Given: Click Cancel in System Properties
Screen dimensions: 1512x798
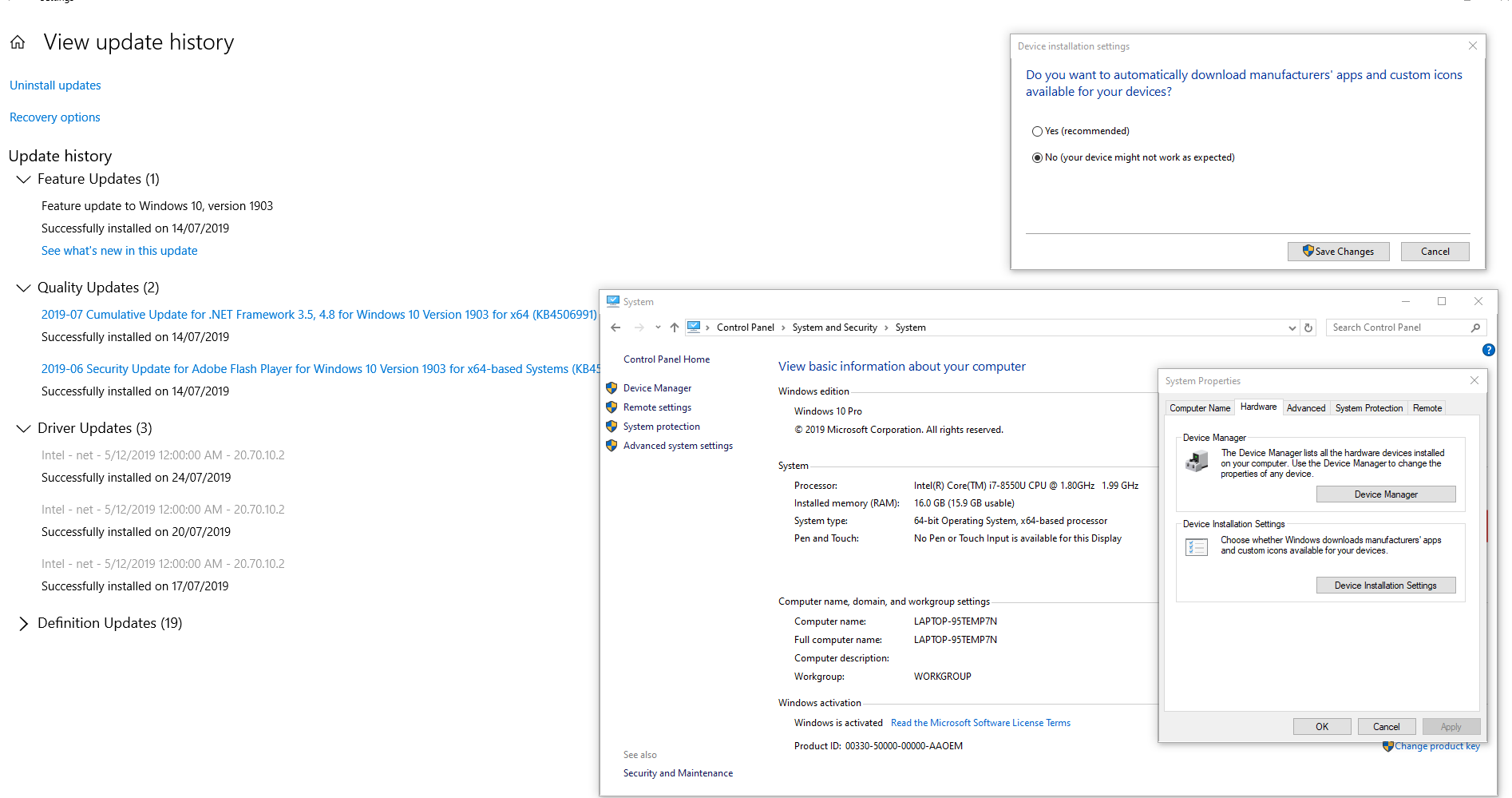Looking at the screenshot, I should pos(1387,727).
